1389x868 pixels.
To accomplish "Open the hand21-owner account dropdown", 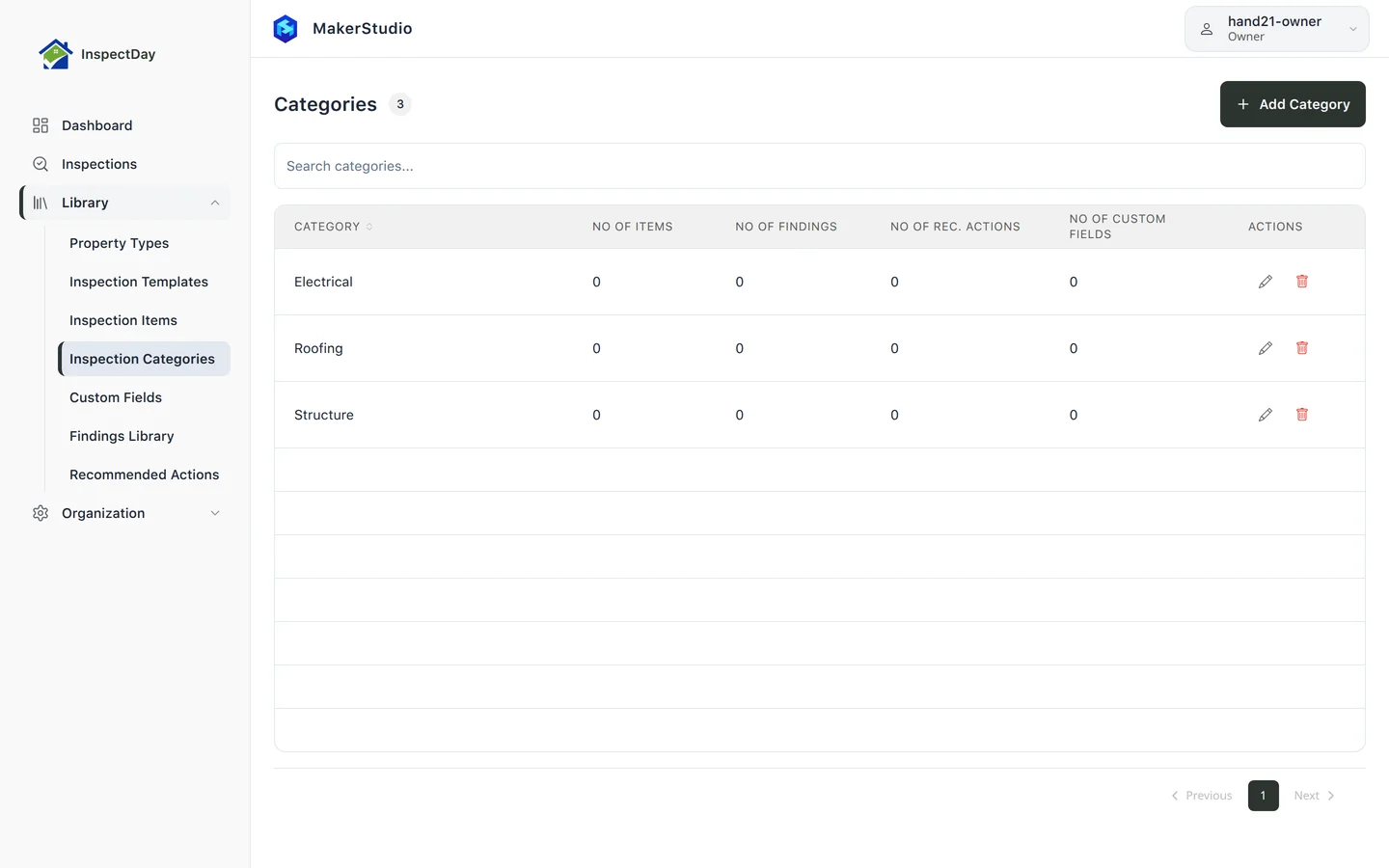I will coord(1276,29).
